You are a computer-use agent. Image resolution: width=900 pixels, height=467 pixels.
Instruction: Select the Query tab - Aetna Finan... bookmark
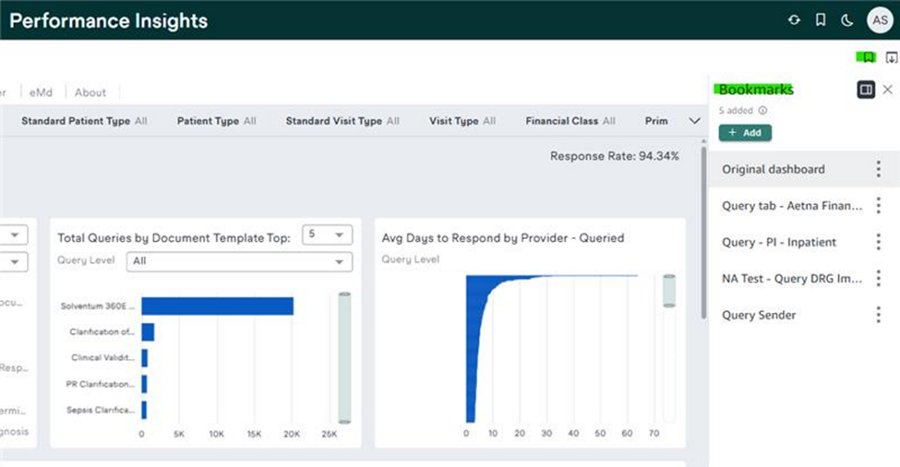[792, 205]
